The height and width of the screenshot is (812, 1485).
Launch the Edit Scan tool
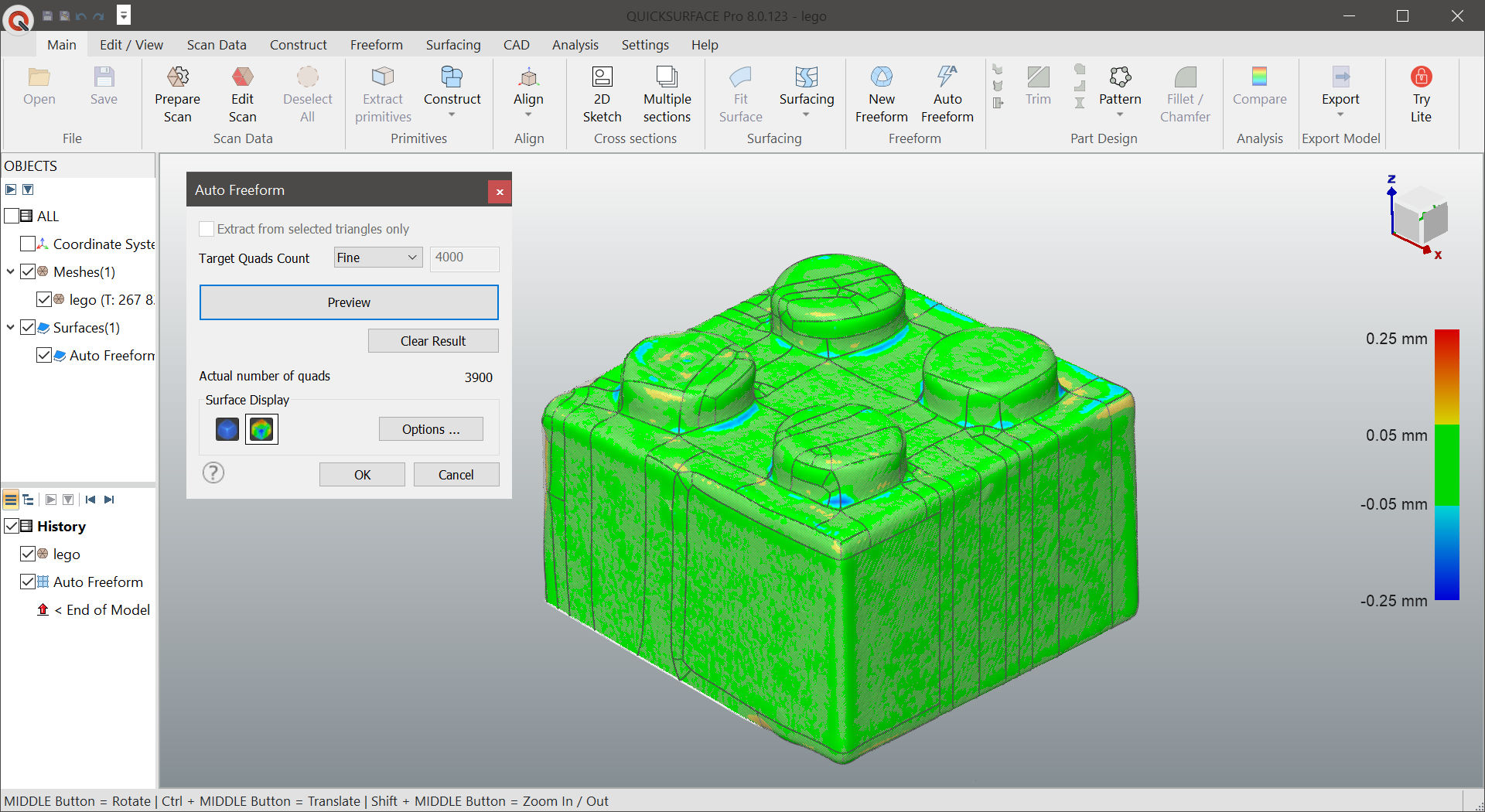tap(242, 95)
